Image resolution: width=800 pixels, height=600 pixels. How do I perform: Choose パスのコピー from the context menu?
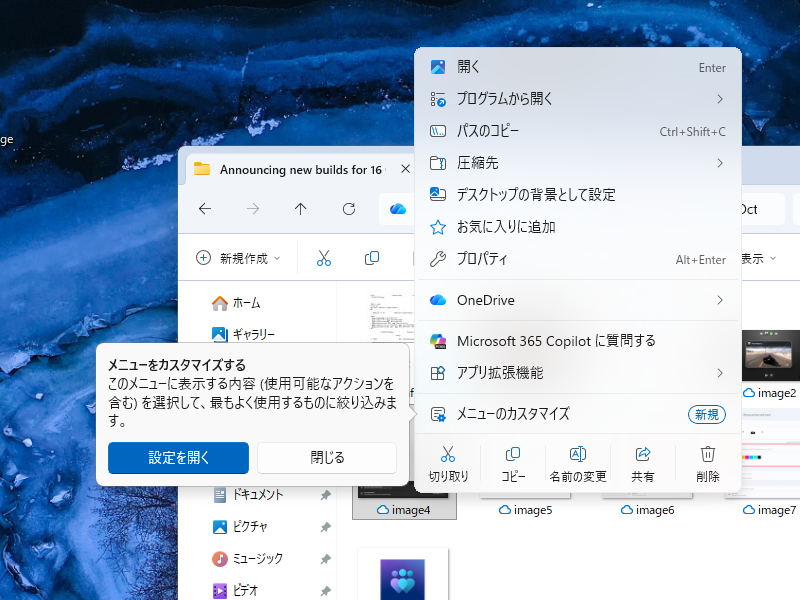click(578, 131)
